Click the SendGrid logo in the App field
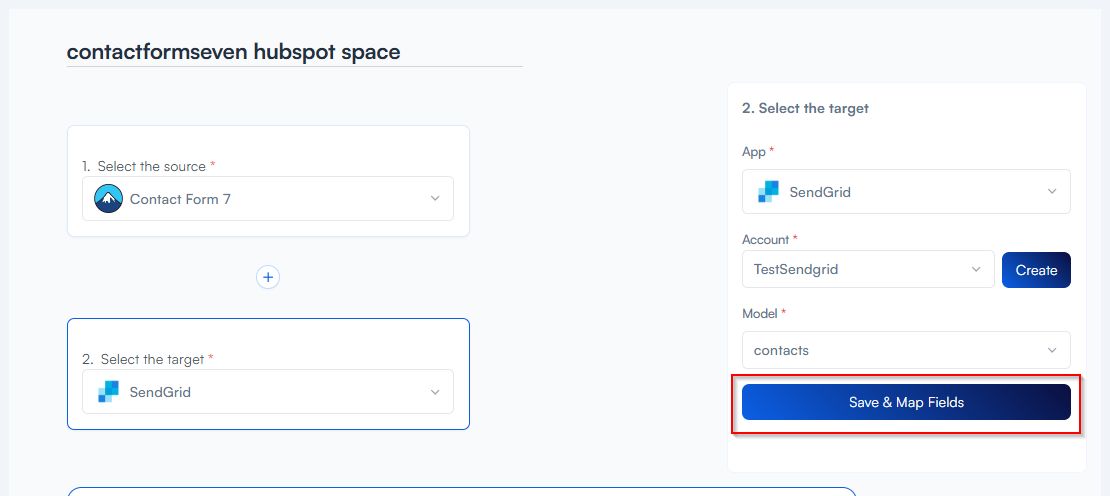The width and height of the screenshot is (1110, 496). 768,192
